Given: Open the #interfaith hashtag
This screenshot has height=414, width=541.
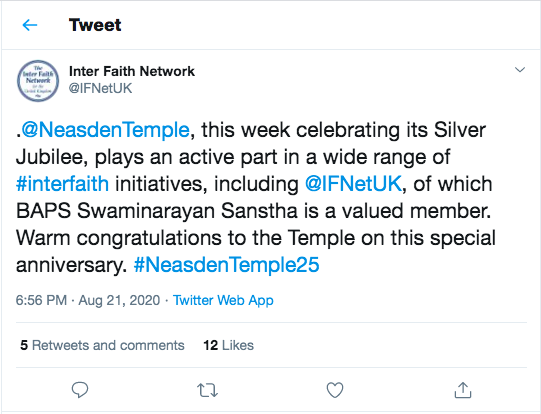Looking at the screenshot, I should (x=62, y=184).
